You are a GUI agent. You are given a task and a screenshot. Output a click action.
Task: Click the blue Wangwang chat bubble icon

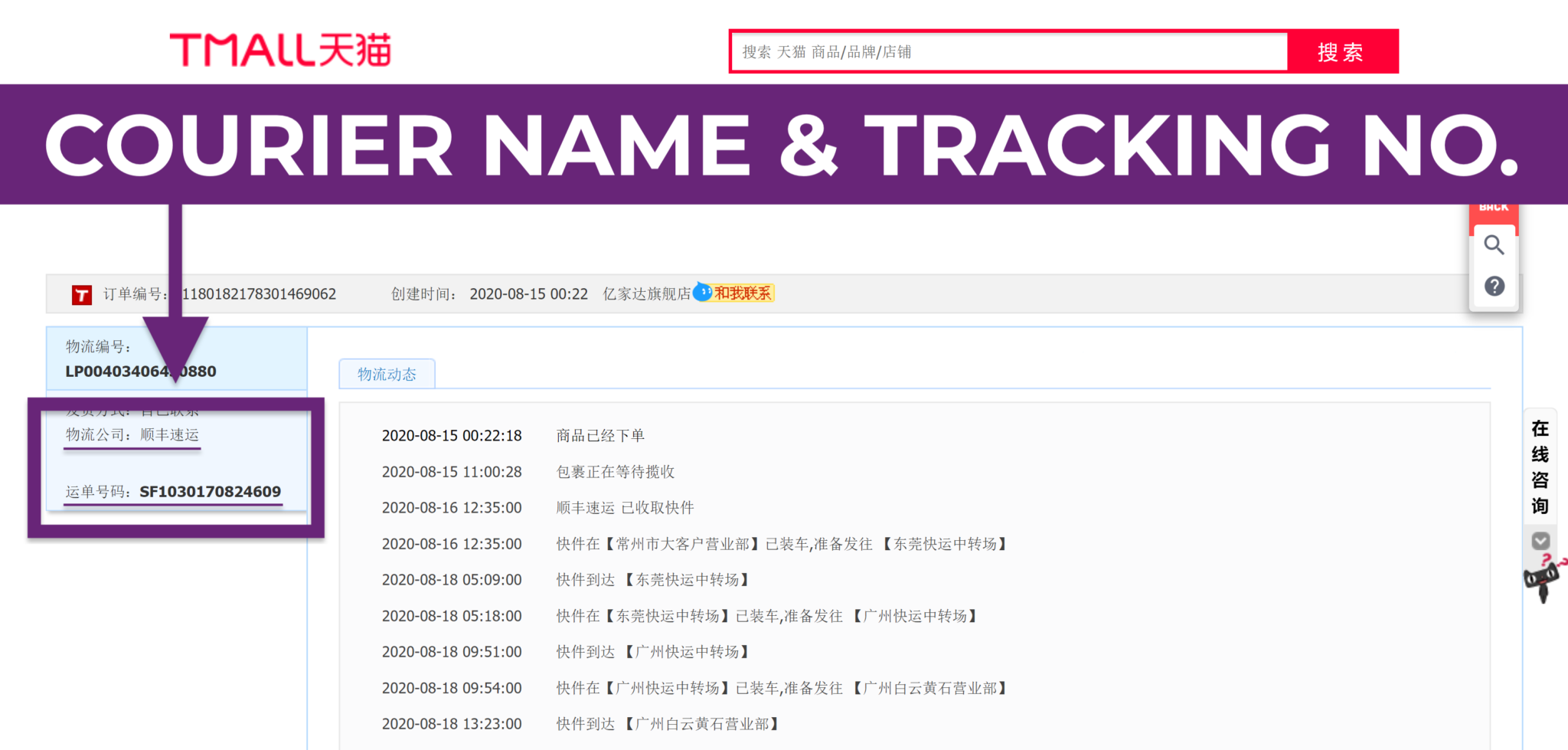(704, 292)
